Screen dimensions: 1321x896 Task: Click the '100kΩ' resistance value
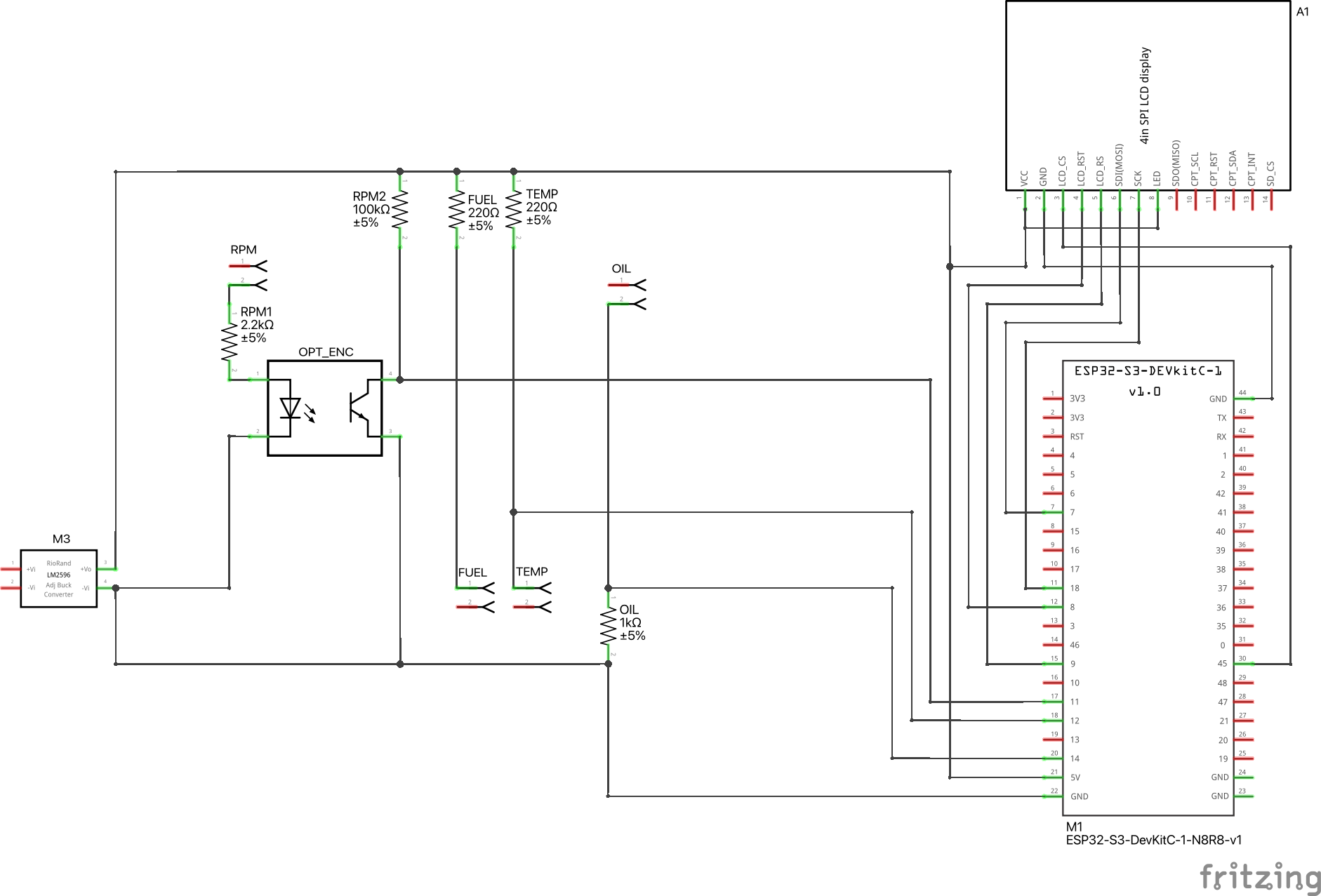click(371, 209)
